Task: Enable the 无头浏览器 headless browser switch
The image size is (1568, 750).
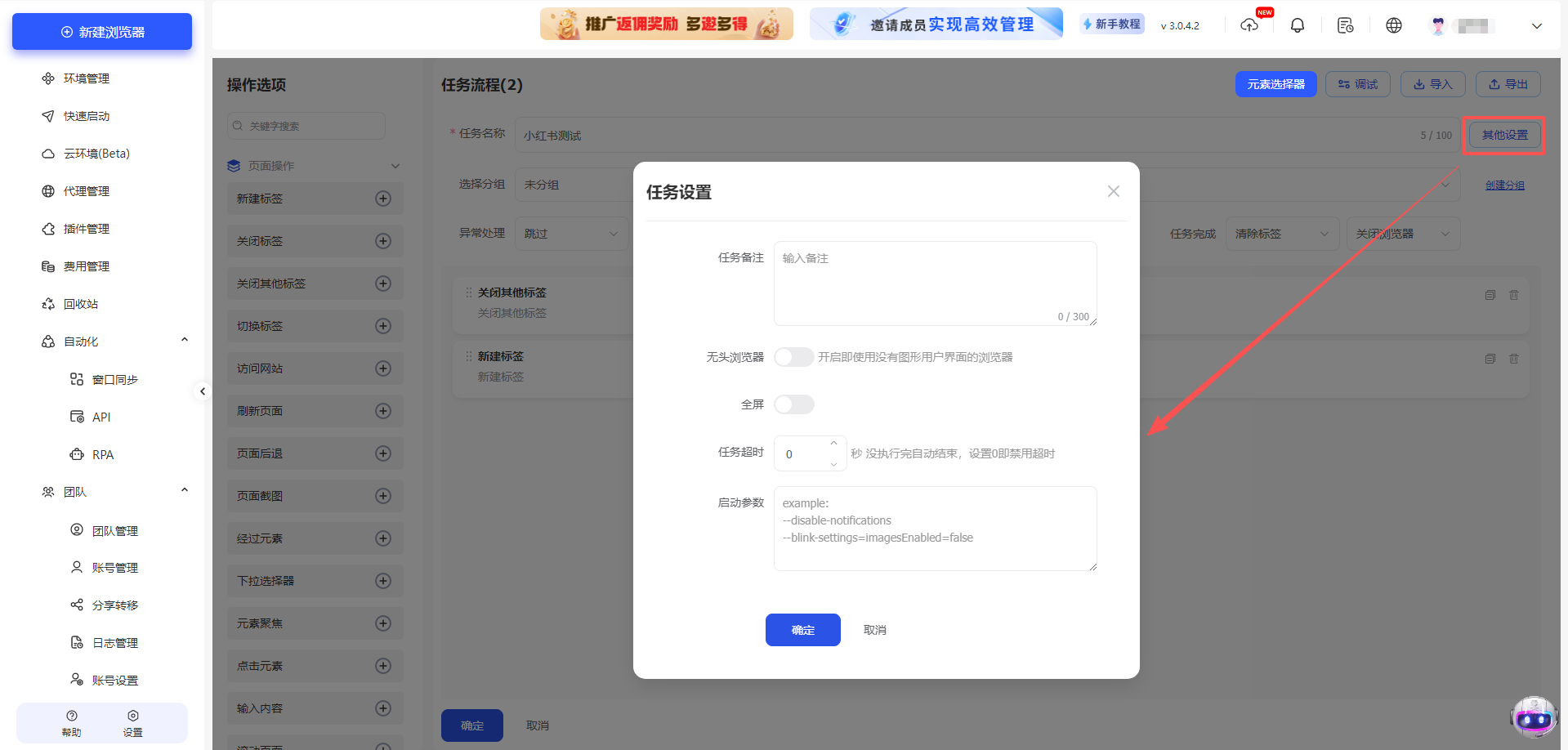Action: [793, 356]
